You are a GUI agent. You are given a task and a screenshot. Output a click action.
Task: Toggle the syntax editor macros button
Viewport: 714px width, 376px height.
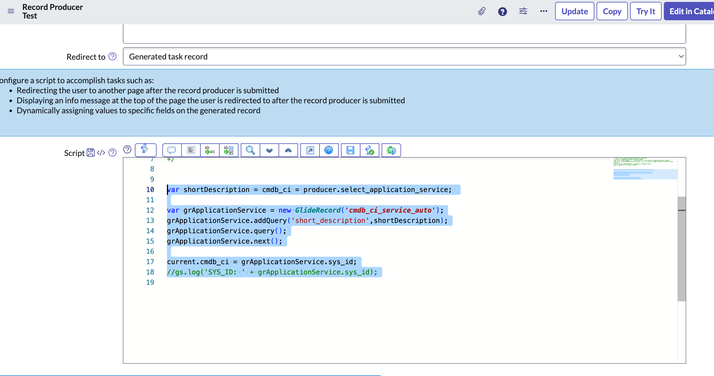pos(146,150)
